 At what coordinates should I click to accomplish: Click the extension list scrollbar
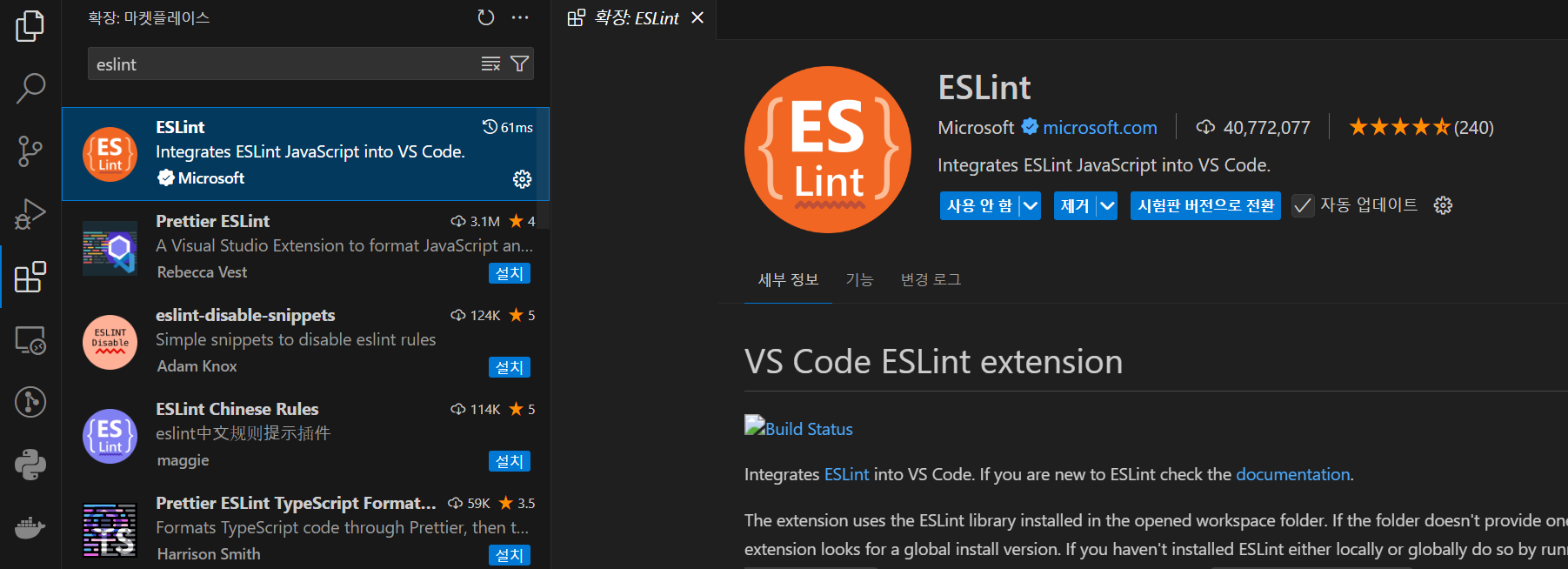(x=544, y=167)
